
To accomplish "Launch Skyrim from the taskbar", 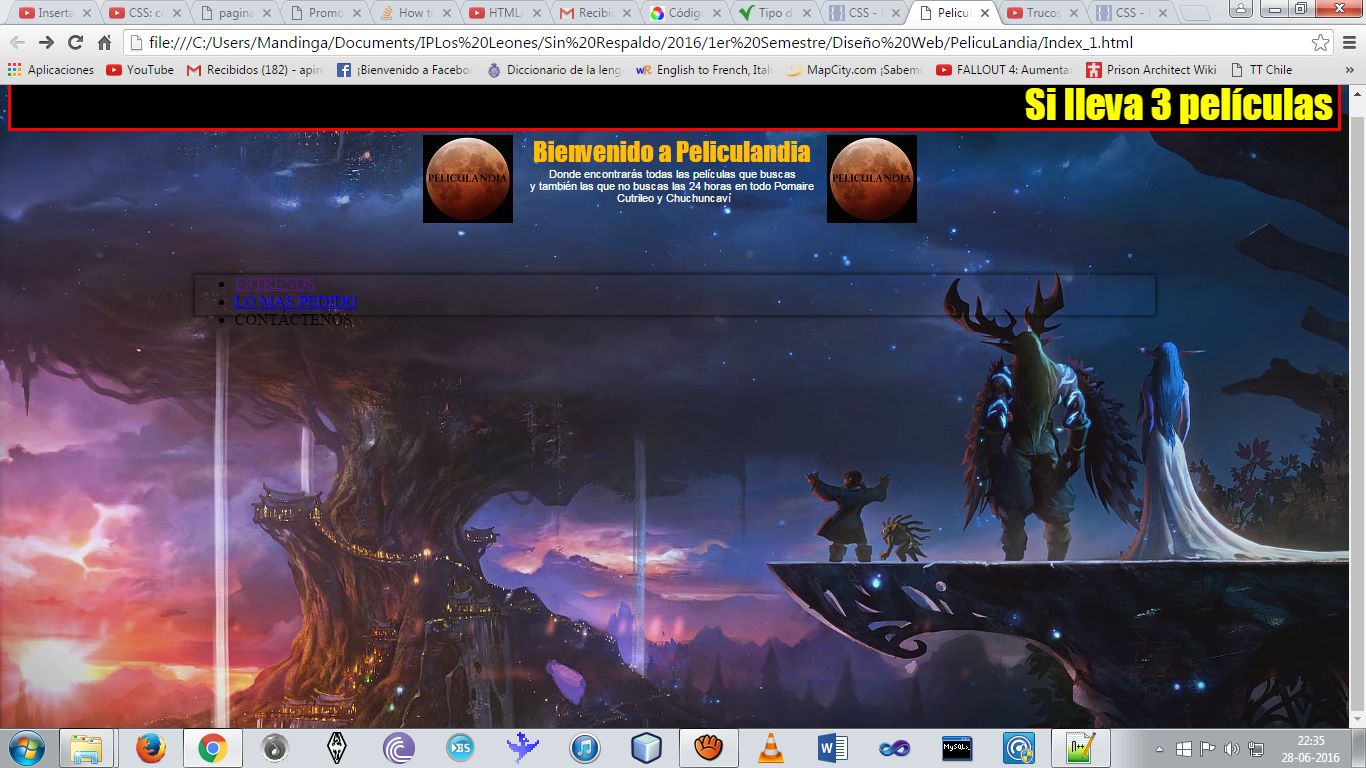I will click(337, 748).
